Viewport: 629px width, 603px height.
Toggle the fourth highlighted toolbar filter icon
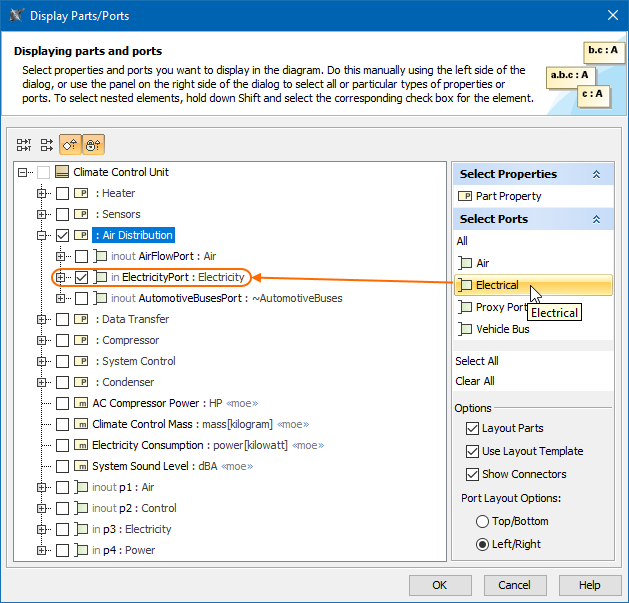pos(93,145)
